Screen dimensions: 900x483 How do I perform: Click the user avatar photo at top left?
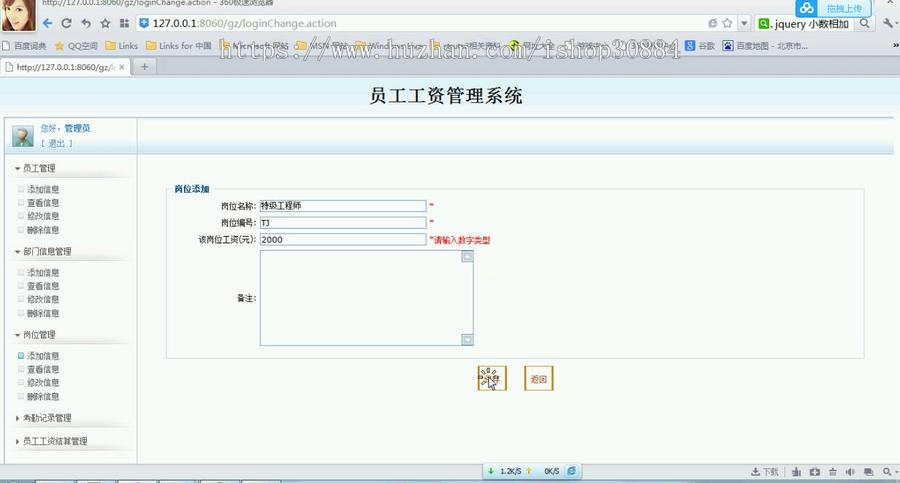coord(18,14)
